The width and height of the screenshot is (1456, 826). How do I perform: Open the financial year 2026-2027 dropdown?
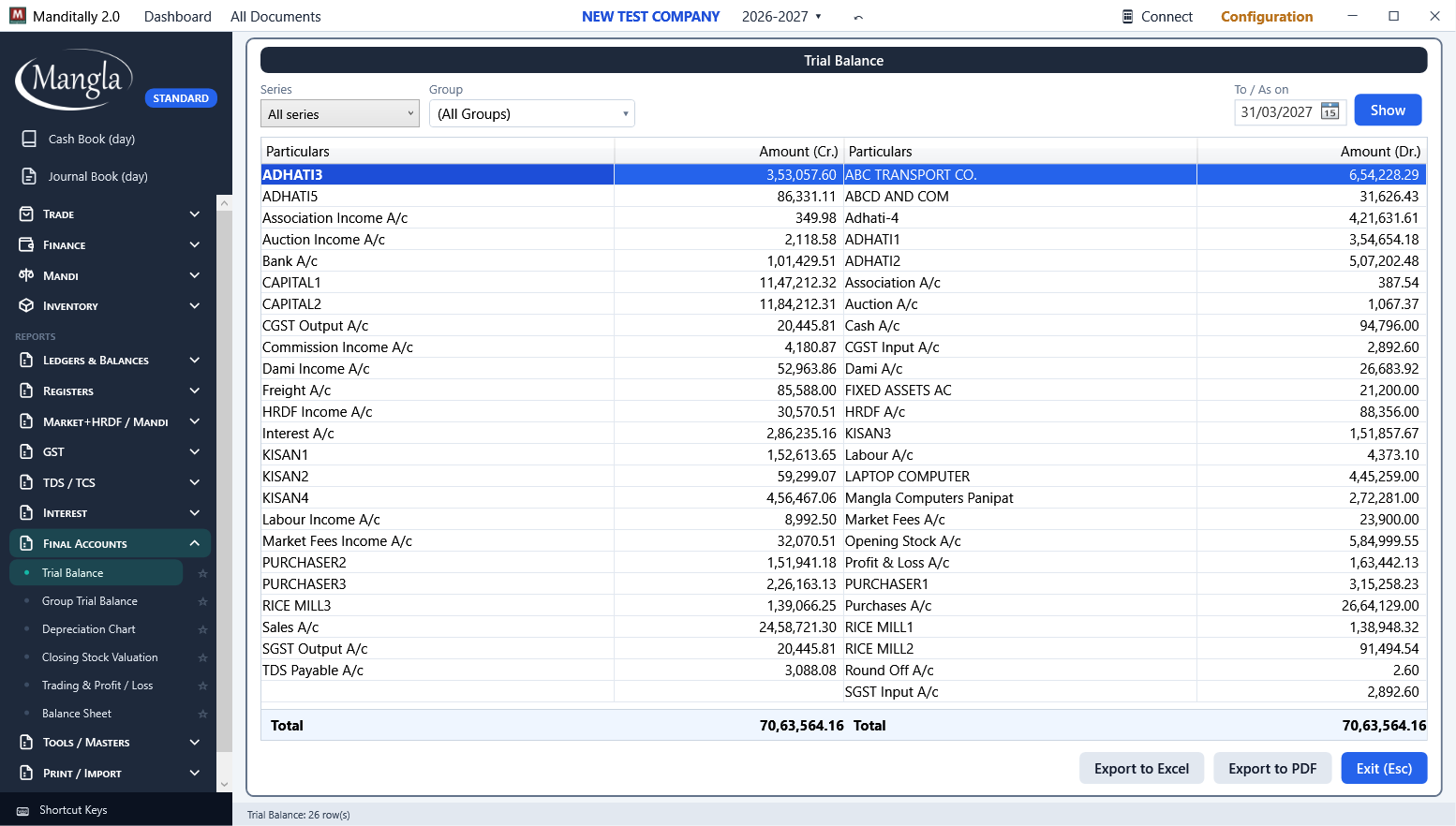(x=781, y=17)
